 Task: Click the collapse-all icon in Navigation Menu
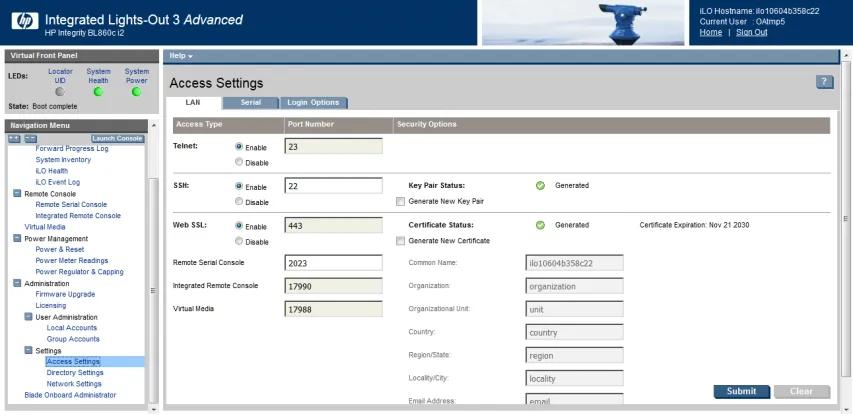point(30,138)
